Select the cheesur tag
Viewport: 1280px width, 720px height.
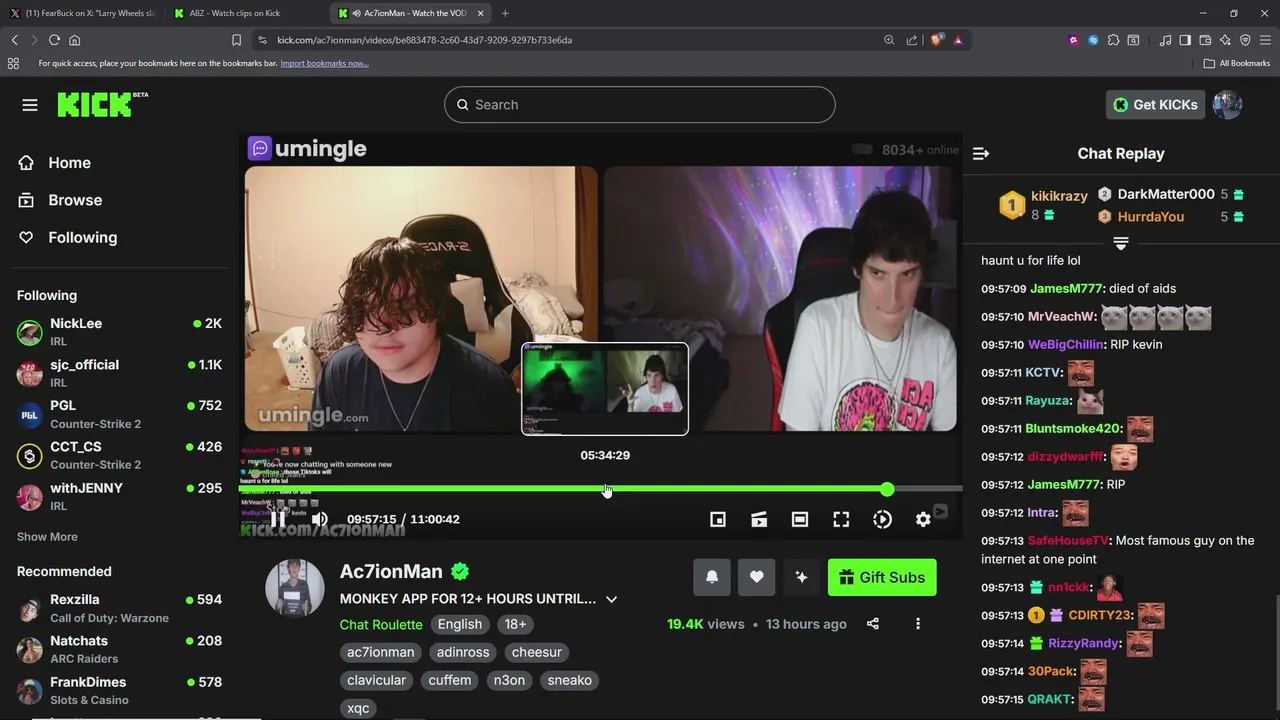pos(537,652)
